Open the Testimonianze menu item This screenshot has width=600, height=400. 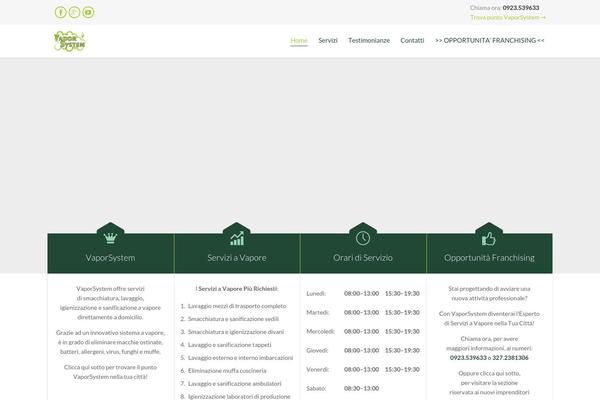[x=369, y=40]
